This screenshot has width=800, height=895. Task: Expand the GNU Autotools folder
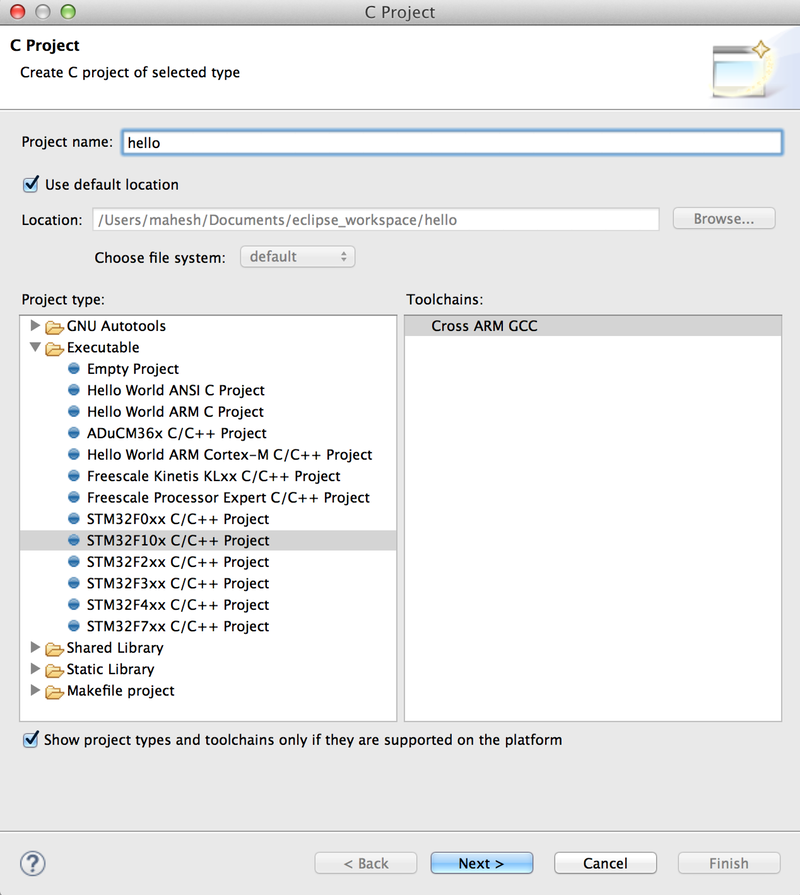click(36, 326)
